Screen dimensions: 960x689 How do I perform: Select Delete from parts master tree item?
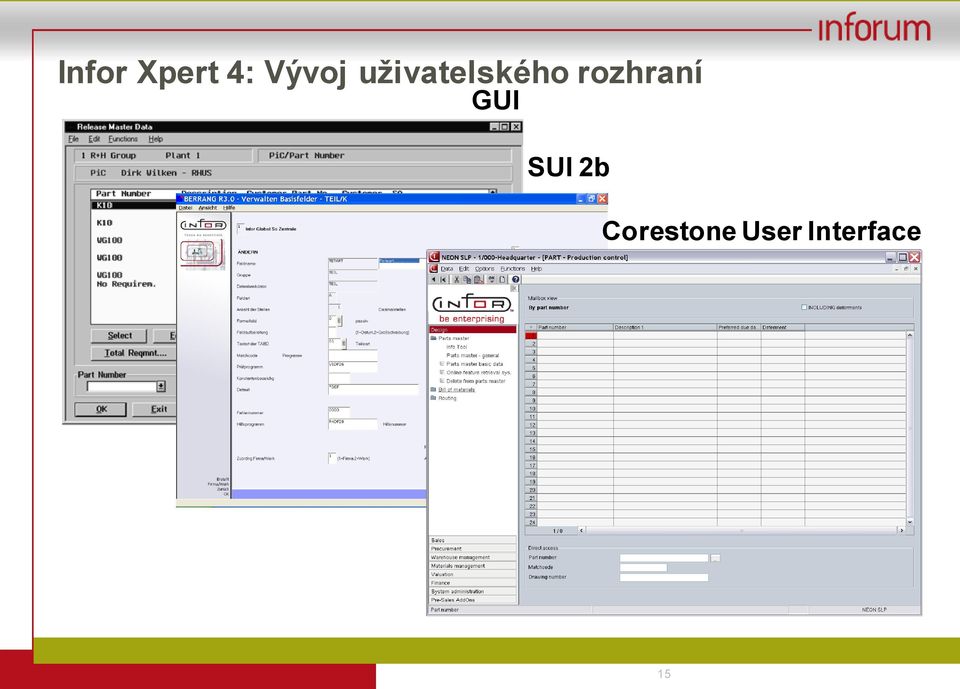(x=476, y=381)
